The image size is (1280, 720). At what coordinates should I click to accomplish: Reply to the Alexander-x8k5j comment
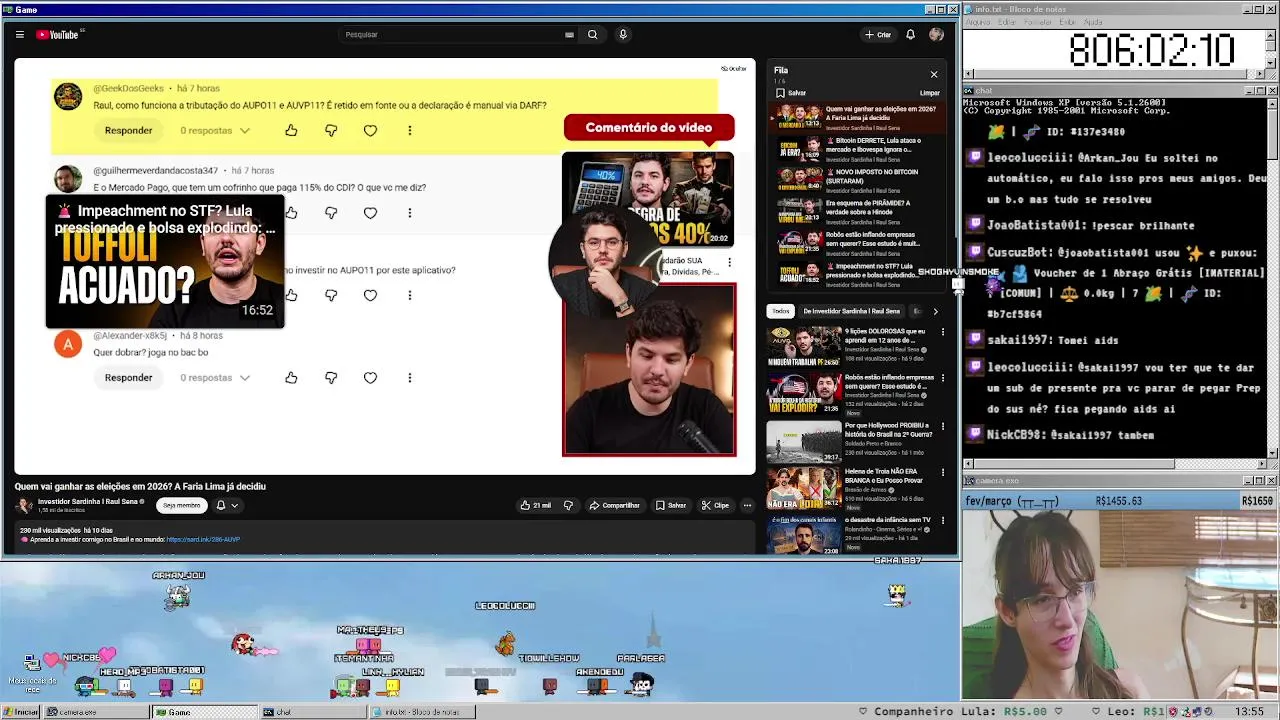[129, 377]
